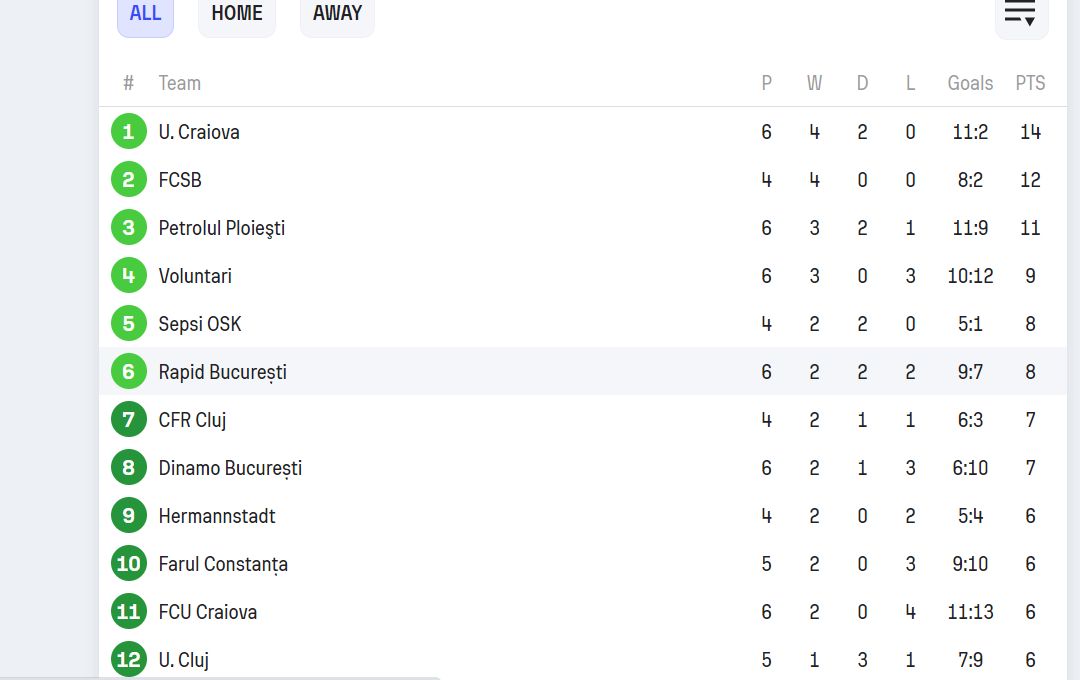Click the rank 10 position badge
The width and height of the screenshot is (1080, 680).
(x=128, y=564)
